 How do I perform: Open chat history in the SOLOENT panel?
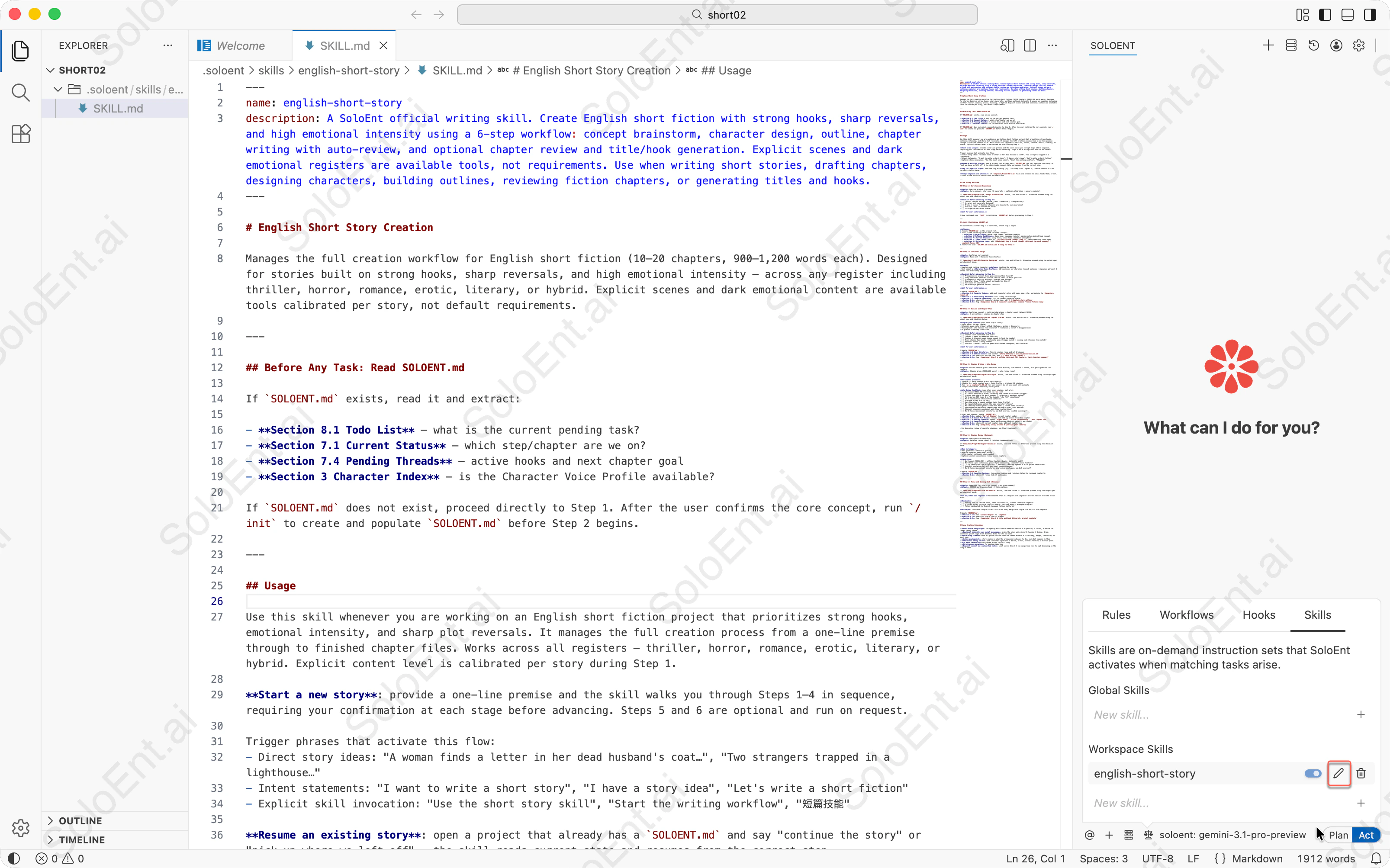[x=1313, y=45]
